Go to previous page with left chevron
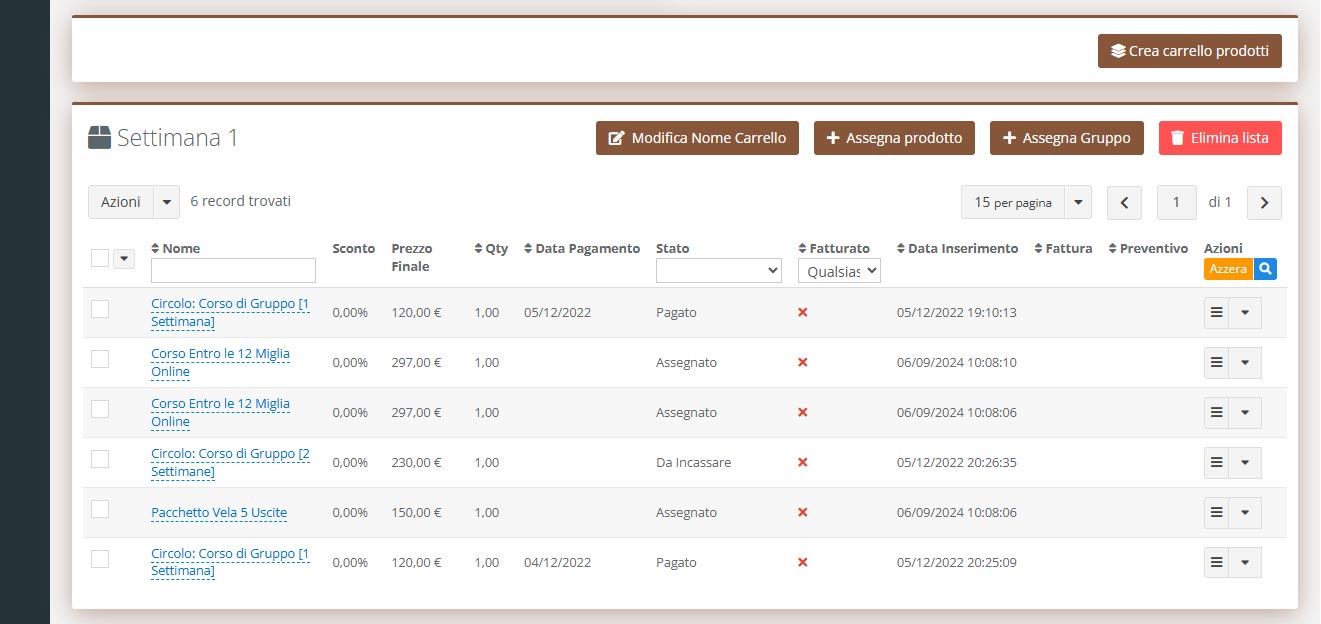The height and width of the screenshot is (624, 1321). [1124, 203]
